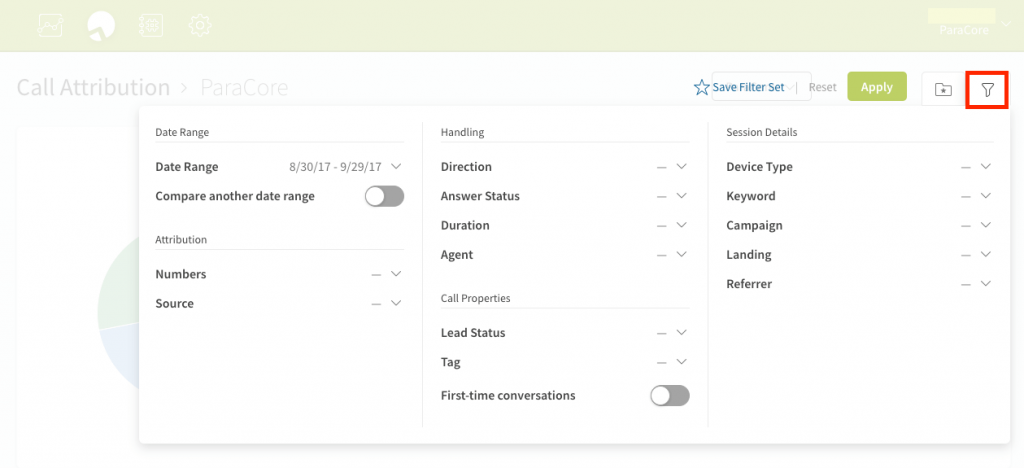This screenshot has height=468, width=1024.
Task: Open the call attribution pie logo icon
Action: (101, 26)
